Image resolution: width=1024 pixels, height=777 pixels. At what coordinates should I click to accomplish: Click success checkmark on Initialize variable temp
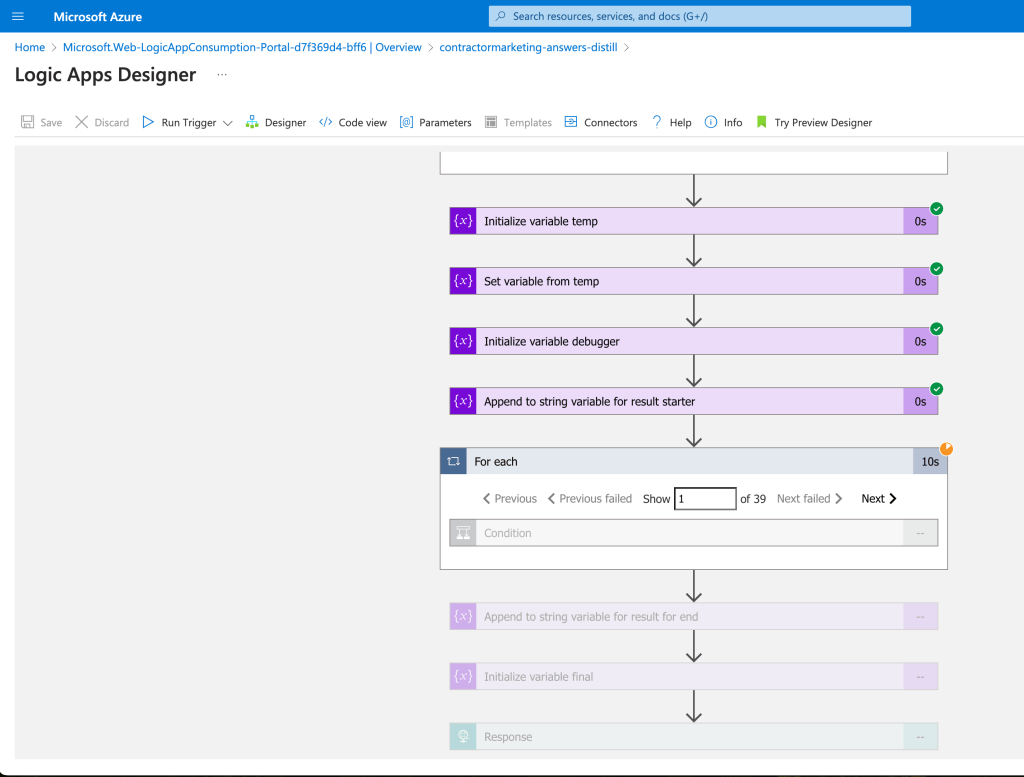pos(936,209)
